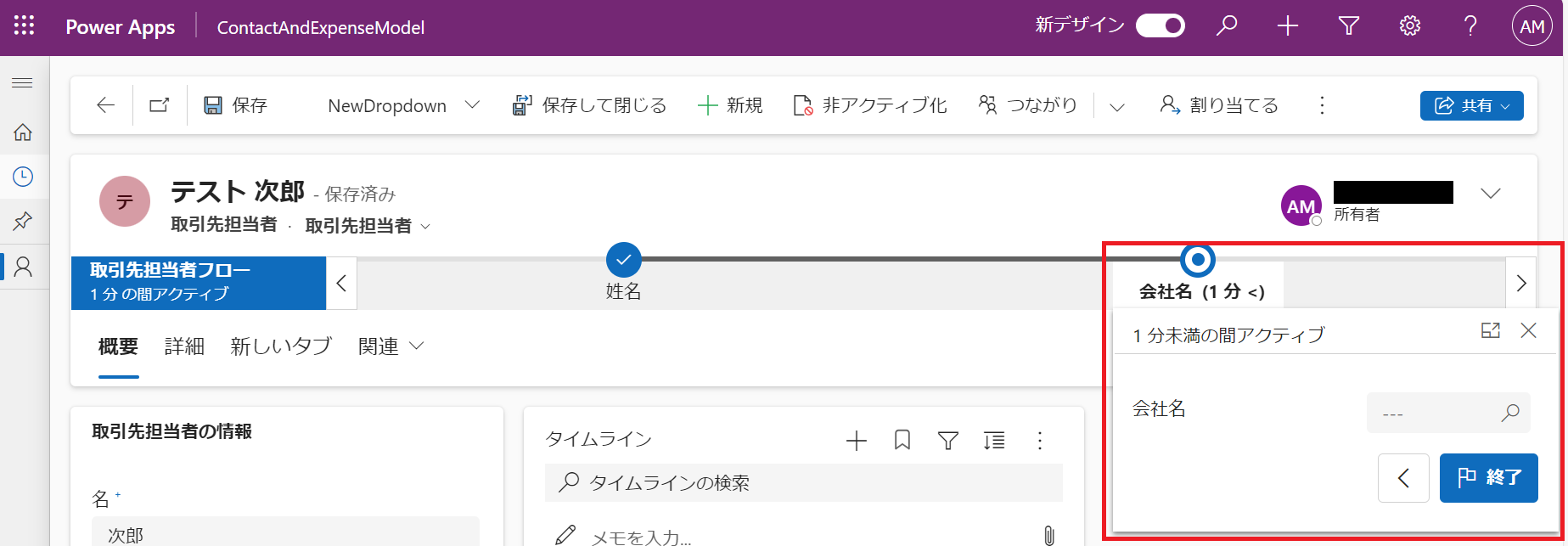Open the 関連 dropdown tab
1568x546 pixels.
(x=391, y=346)
